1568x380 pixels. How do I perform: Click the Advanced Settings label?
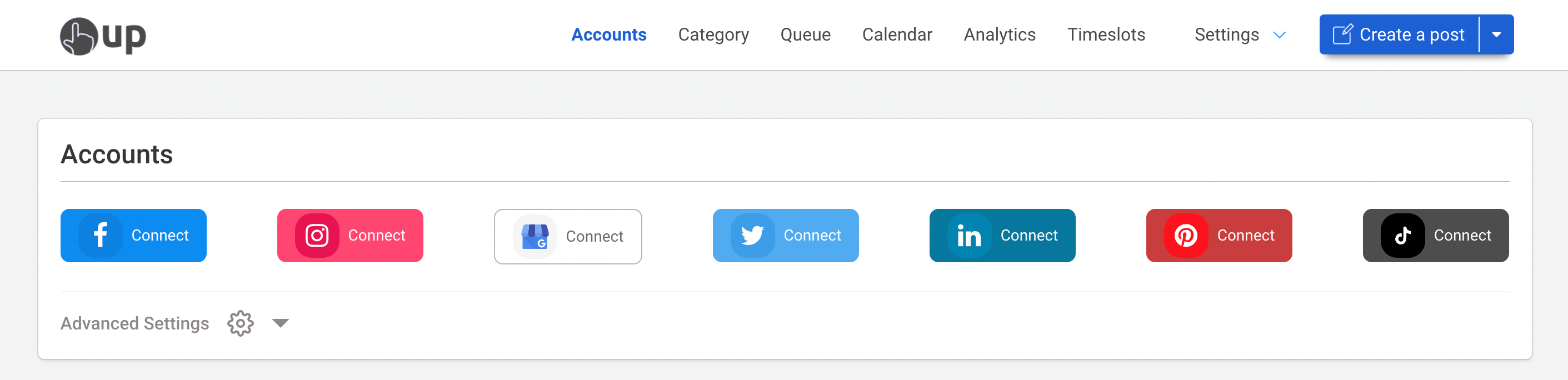click(134, 323)
